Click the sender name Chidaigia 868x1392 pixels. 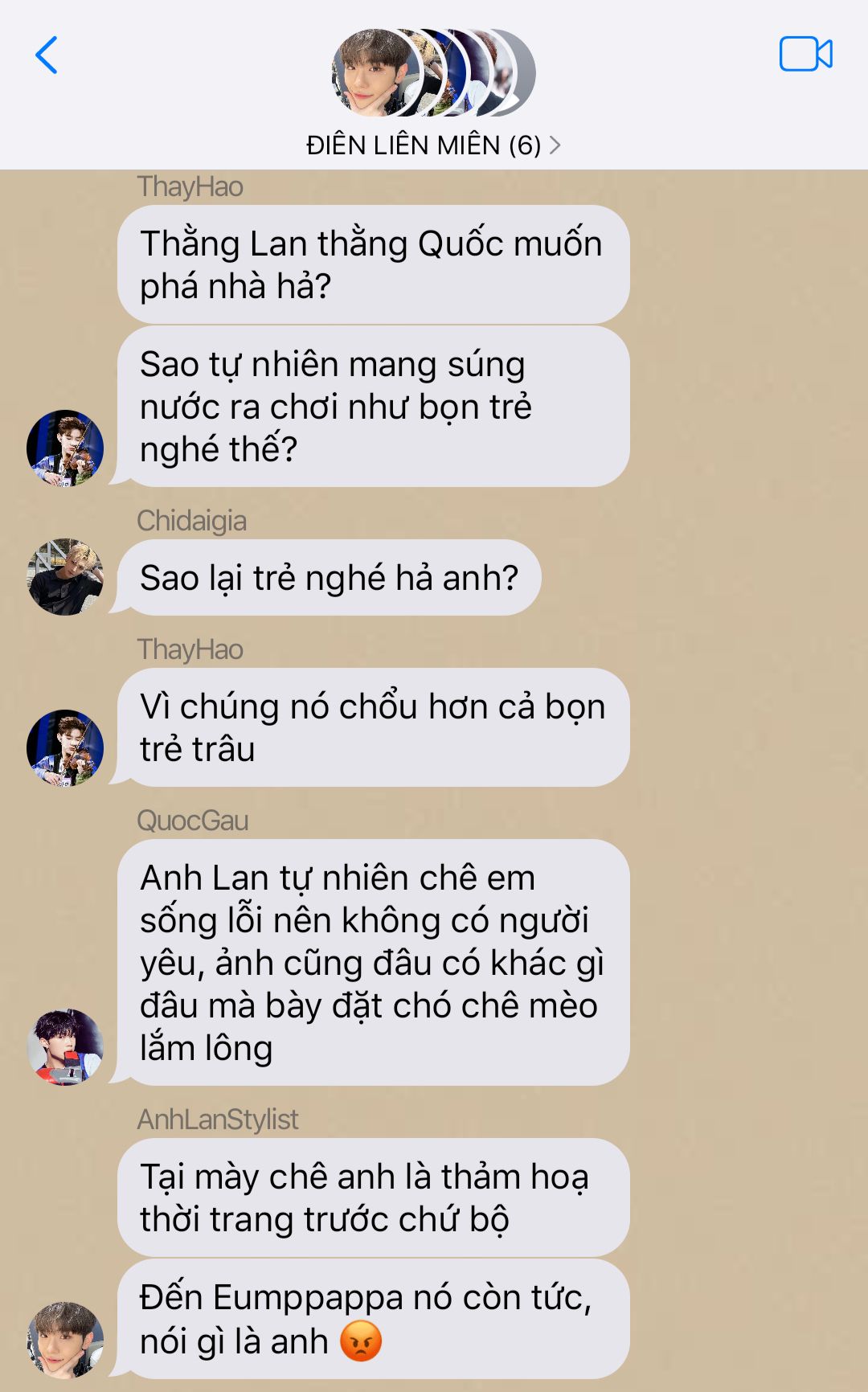coord(192,521)
